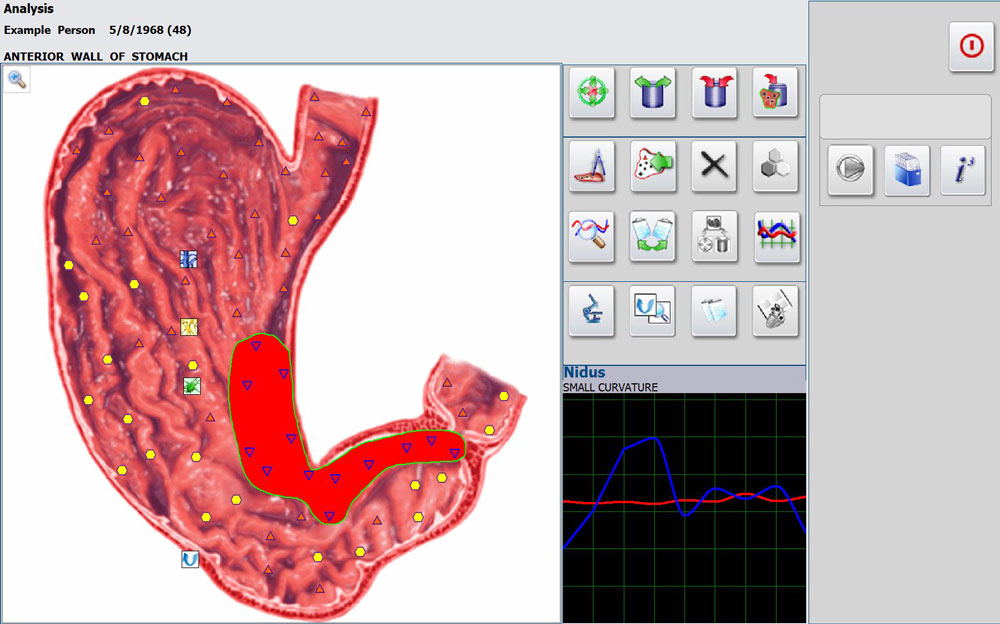
Task: Open the red-blue graph on grid icon
Action: 776,236
